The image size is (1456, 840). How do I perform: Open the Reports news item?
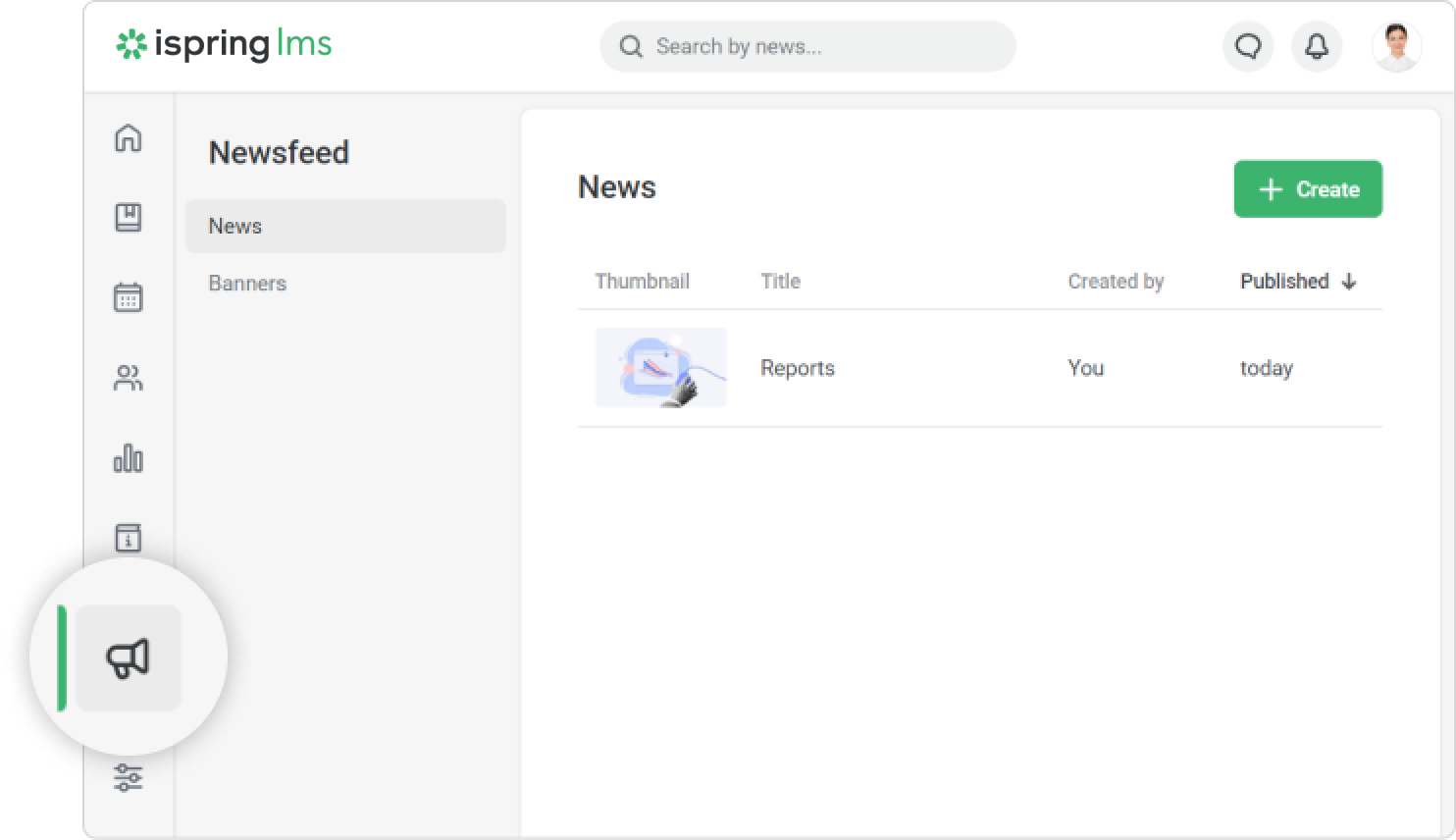tap(797, 368)
